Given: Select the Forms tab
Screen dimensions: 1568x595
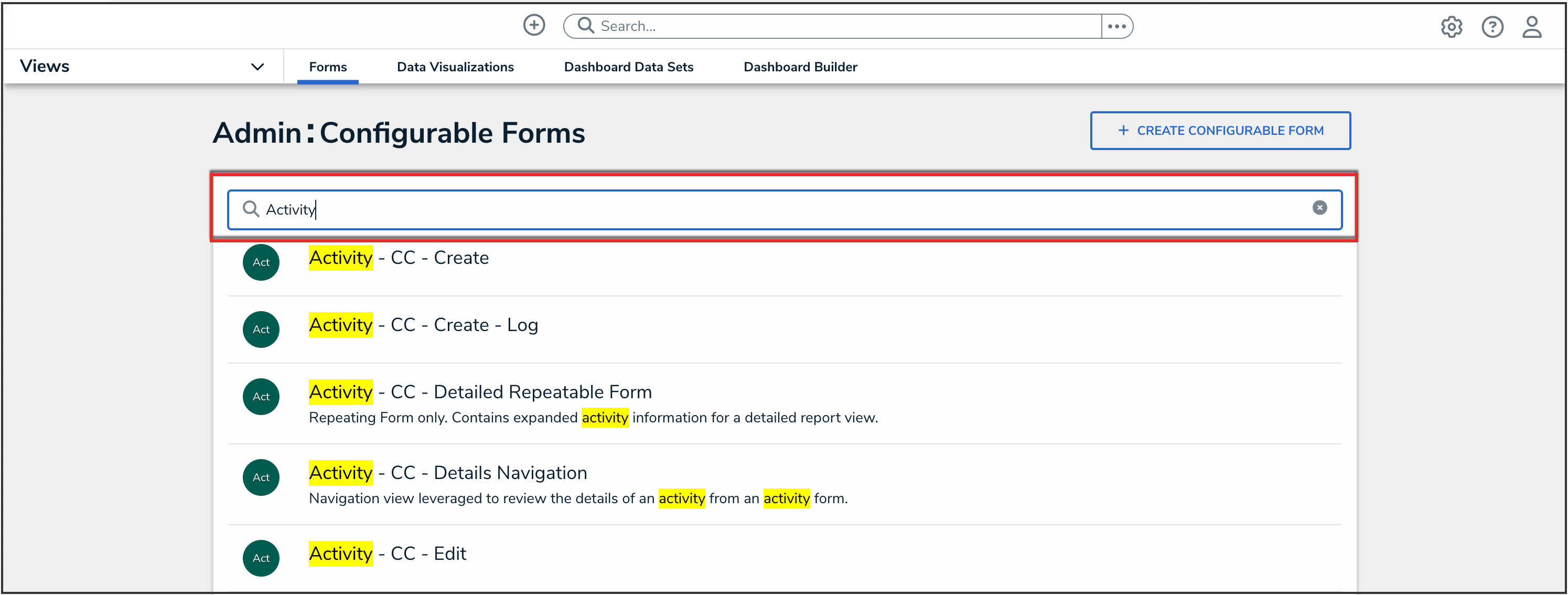Looking at the screenshot, I should [x=327, y=67].
